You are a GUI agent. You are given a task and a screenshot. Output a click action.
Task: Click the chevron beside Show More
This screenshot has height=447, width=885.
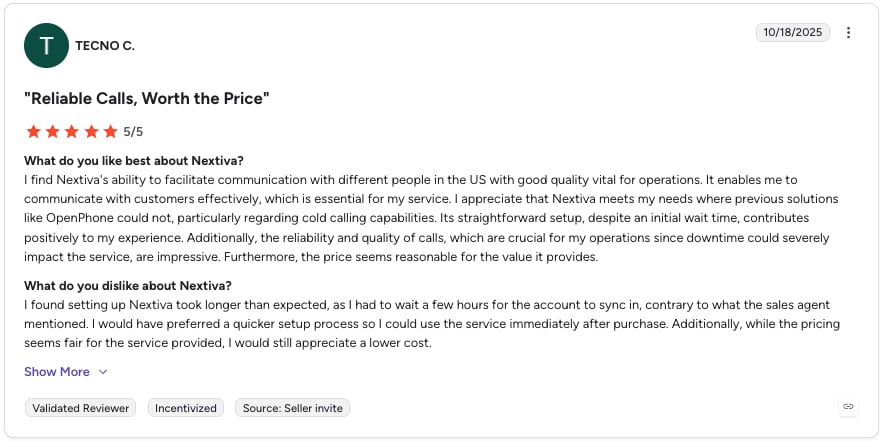[103, 372]
